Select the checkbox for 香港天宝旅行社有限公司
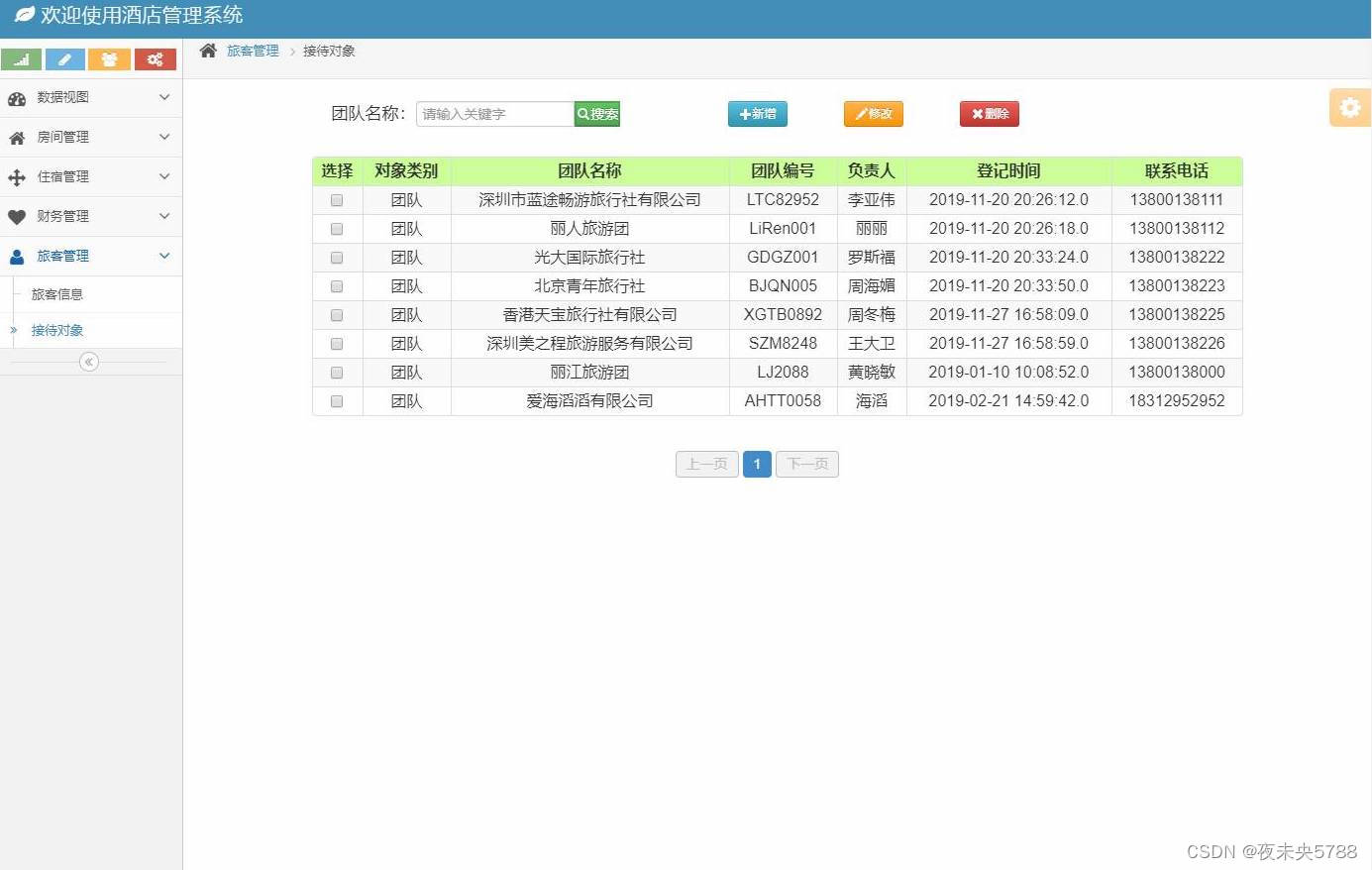The height and width of the screenshot is (870, 1372). [x=337, y=315]
